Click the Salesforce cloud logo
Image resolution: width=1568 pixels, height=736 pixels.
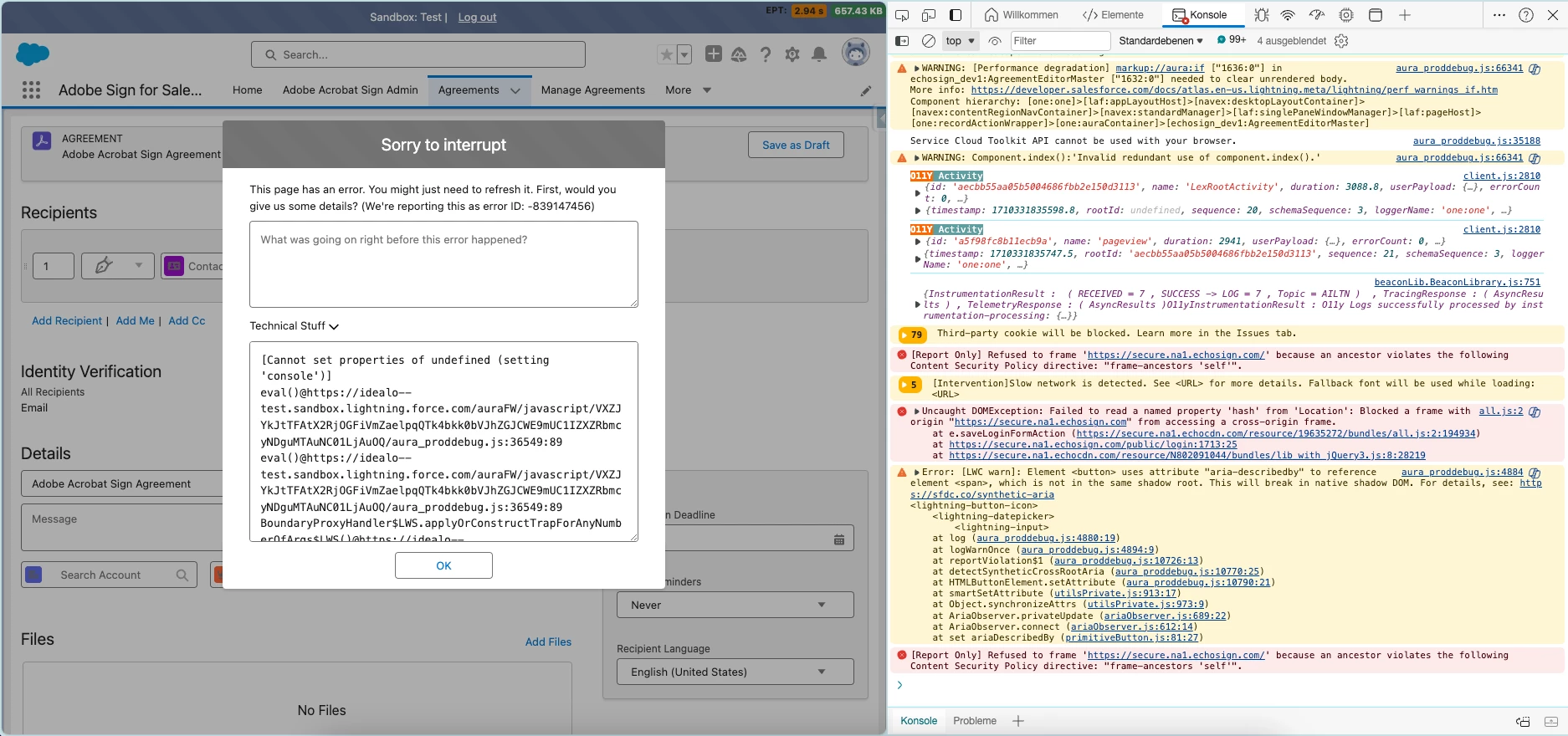click(x=33, y=54)
